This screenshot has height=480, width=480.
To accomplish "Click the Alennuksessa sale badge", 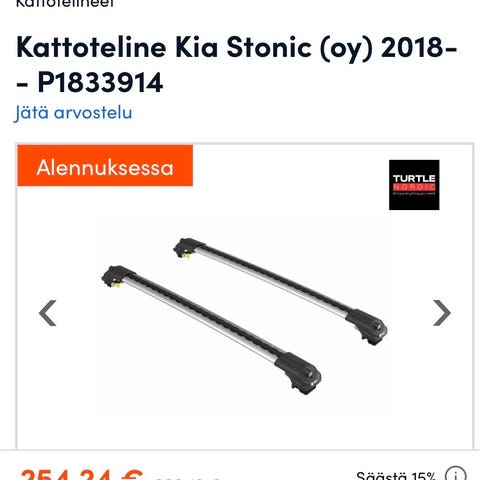I will click(105, 166).
